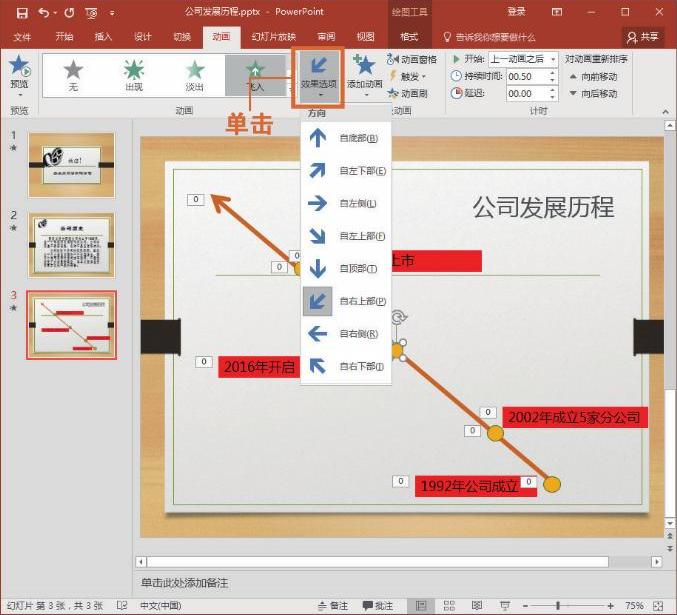677x615 pixels.
Task: Click the 公司发展历程 slide title
Action: click(543, 207)
